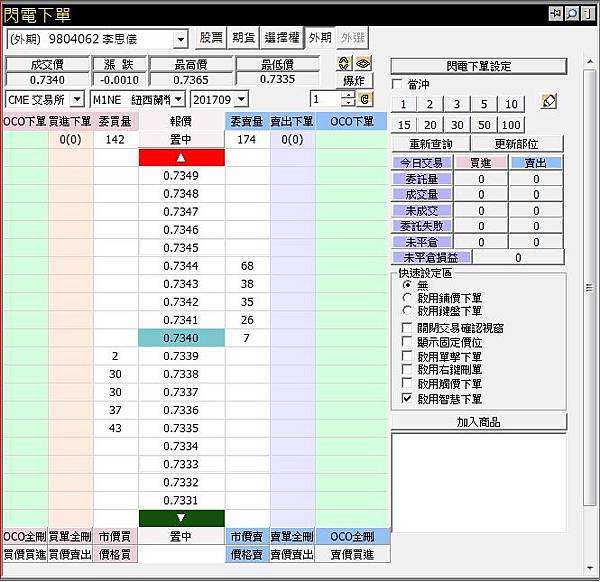Viewport: 600px width, 582px height.
Task: Select the 啟用鋪價下單 radio option
Action: pyautogui.click(x=407, y=298)
